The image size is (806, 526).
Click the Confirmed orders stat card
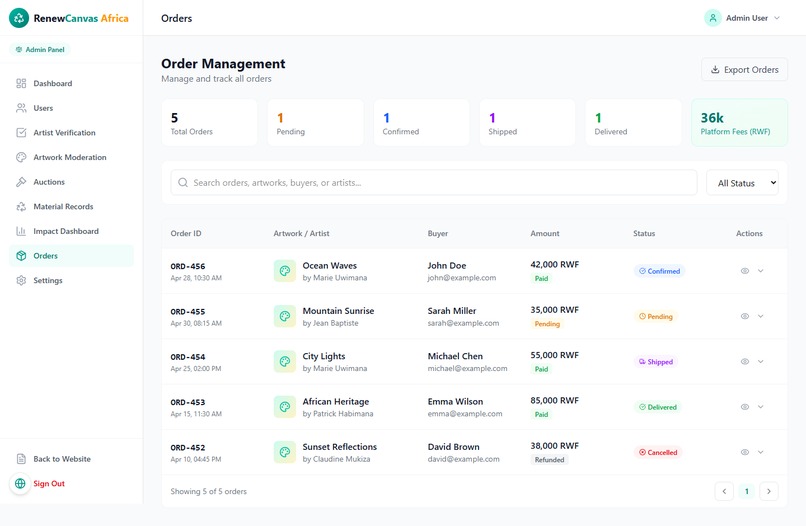[422, 122]
